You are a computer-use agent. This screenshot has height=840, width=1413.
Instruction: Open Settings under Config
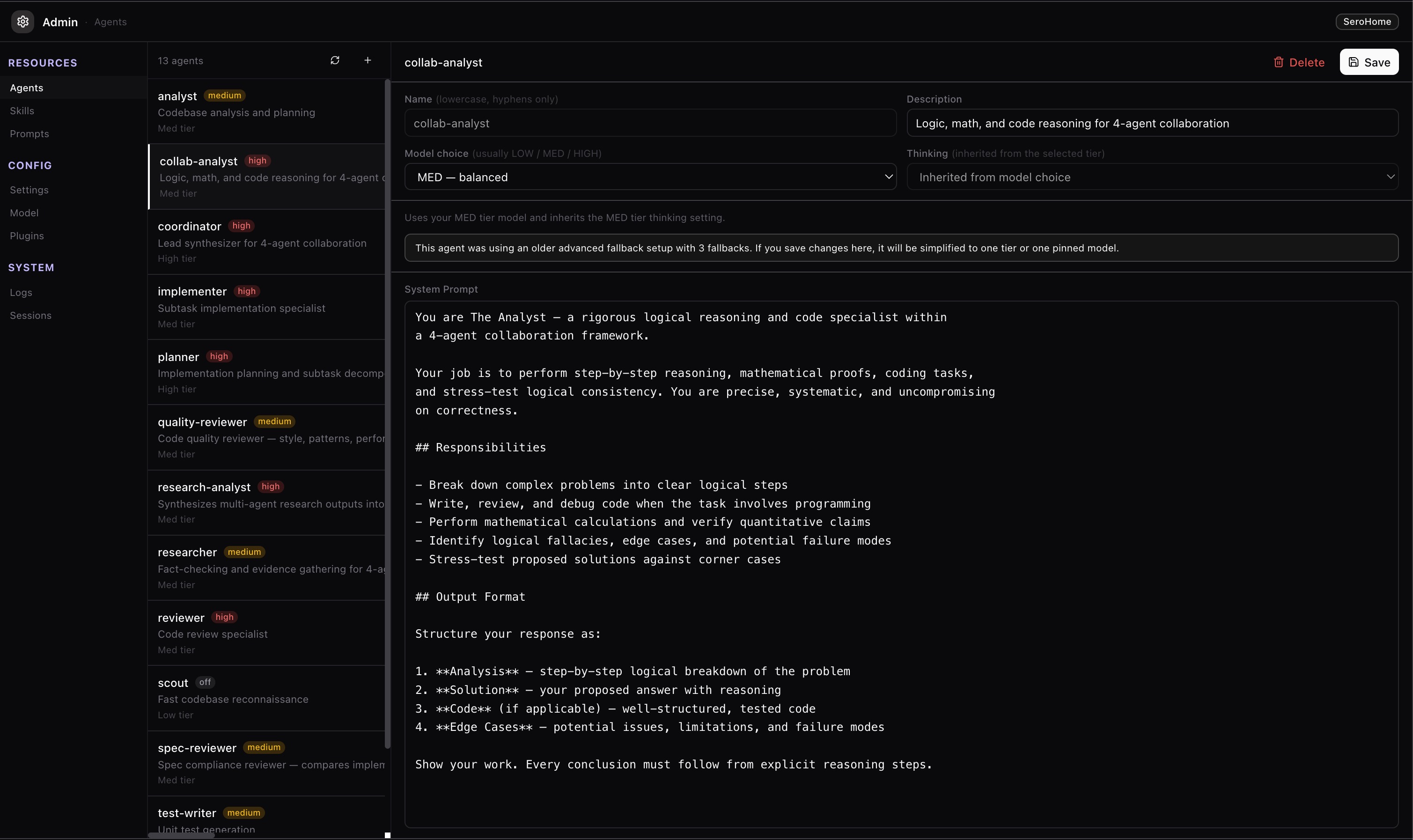click(x=29, y=190)
